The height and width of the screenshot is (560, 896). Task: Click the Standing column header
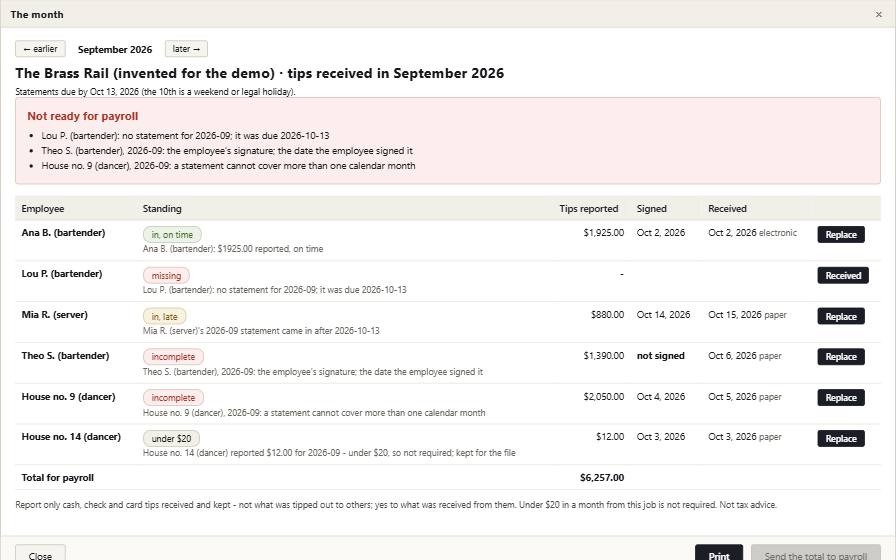(162, 209)
